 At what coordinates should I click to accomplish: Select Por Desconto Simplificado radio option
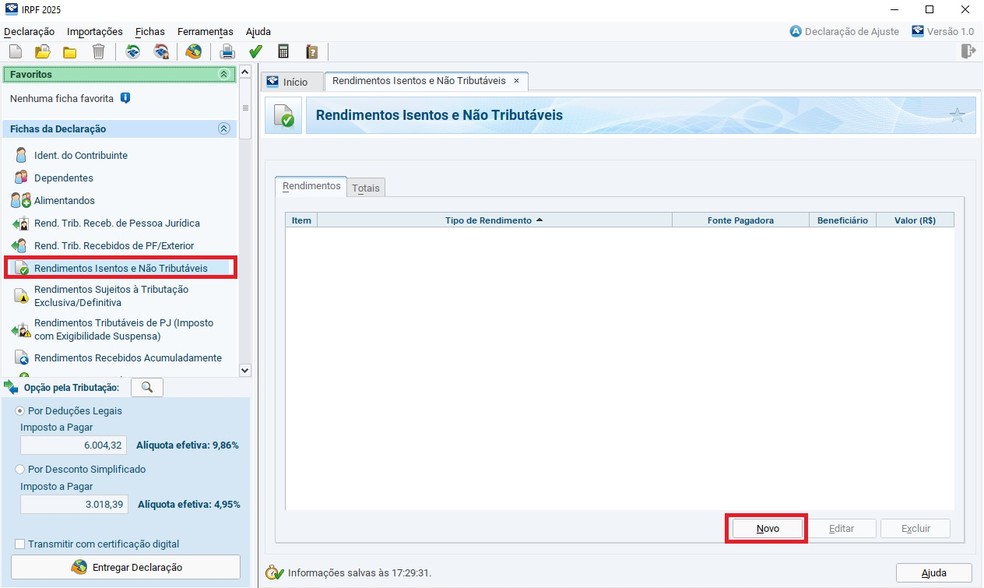[x=21, y=469]
